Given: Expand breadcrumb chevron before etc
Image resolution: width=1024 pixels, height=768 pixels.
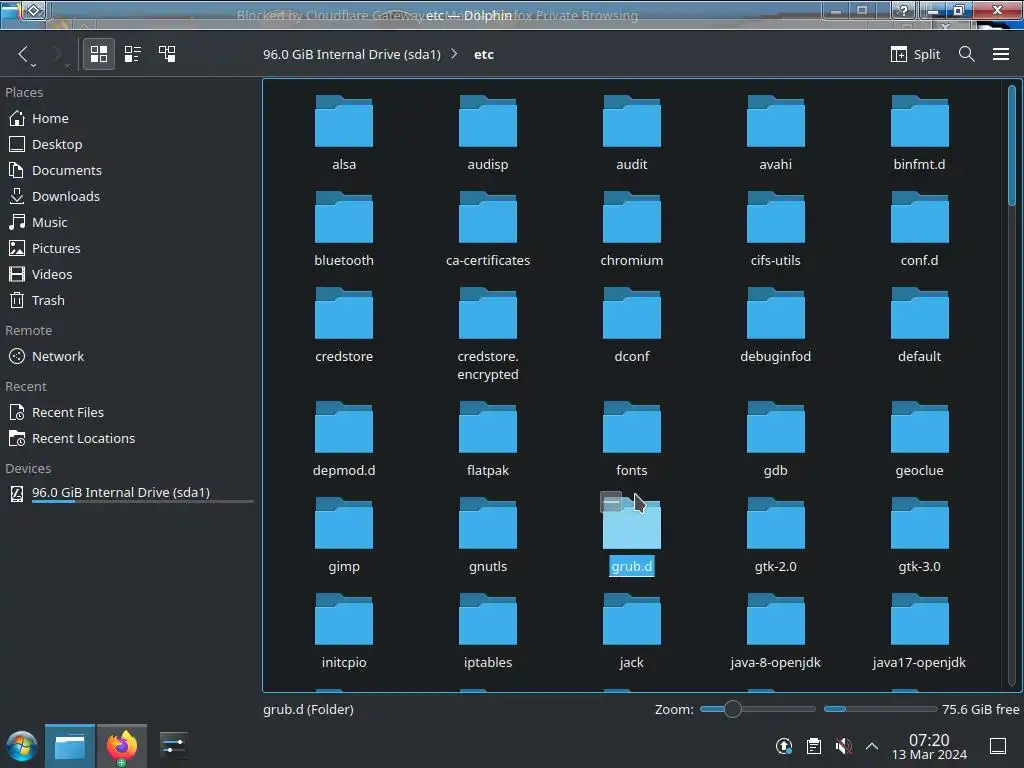Looking at the screenshot, I should coord(454,54).
